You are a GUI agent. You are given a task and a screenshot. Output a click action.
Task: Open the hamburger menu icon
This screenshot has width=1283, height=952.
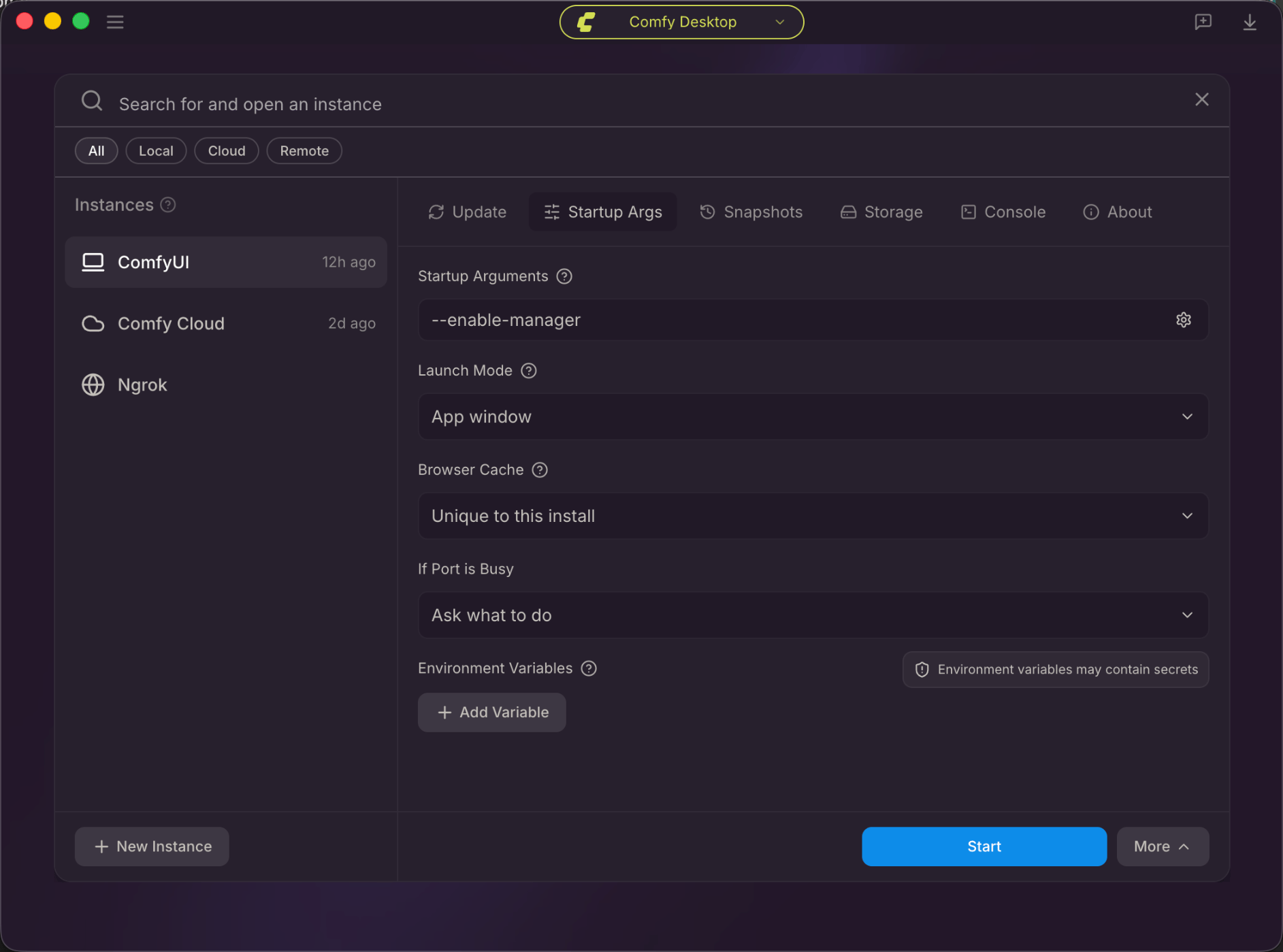[x=115, y=22]
